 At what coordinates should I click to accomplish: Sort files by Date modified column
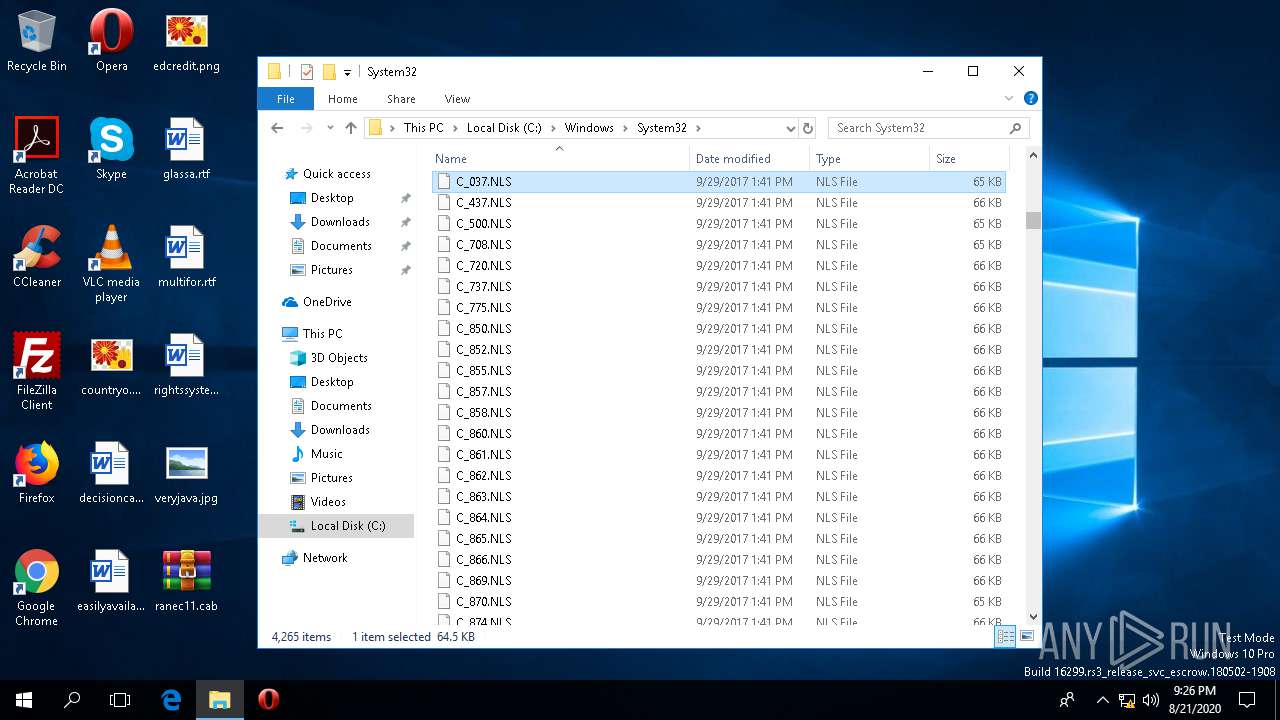(749, 158)
